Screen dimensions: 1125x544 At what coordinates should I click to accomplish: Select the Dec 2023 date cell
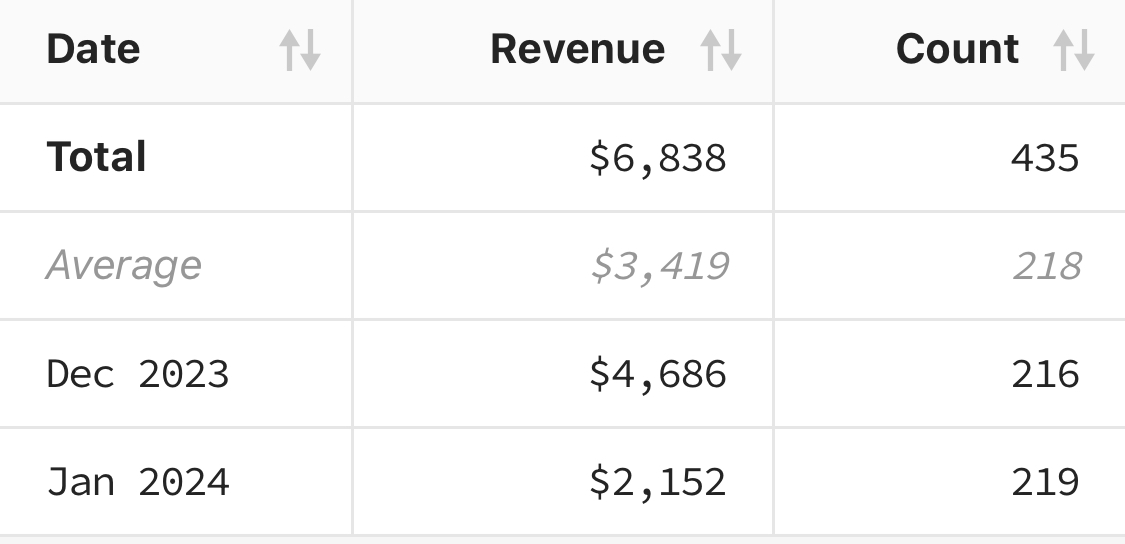(x=138, y=374)
